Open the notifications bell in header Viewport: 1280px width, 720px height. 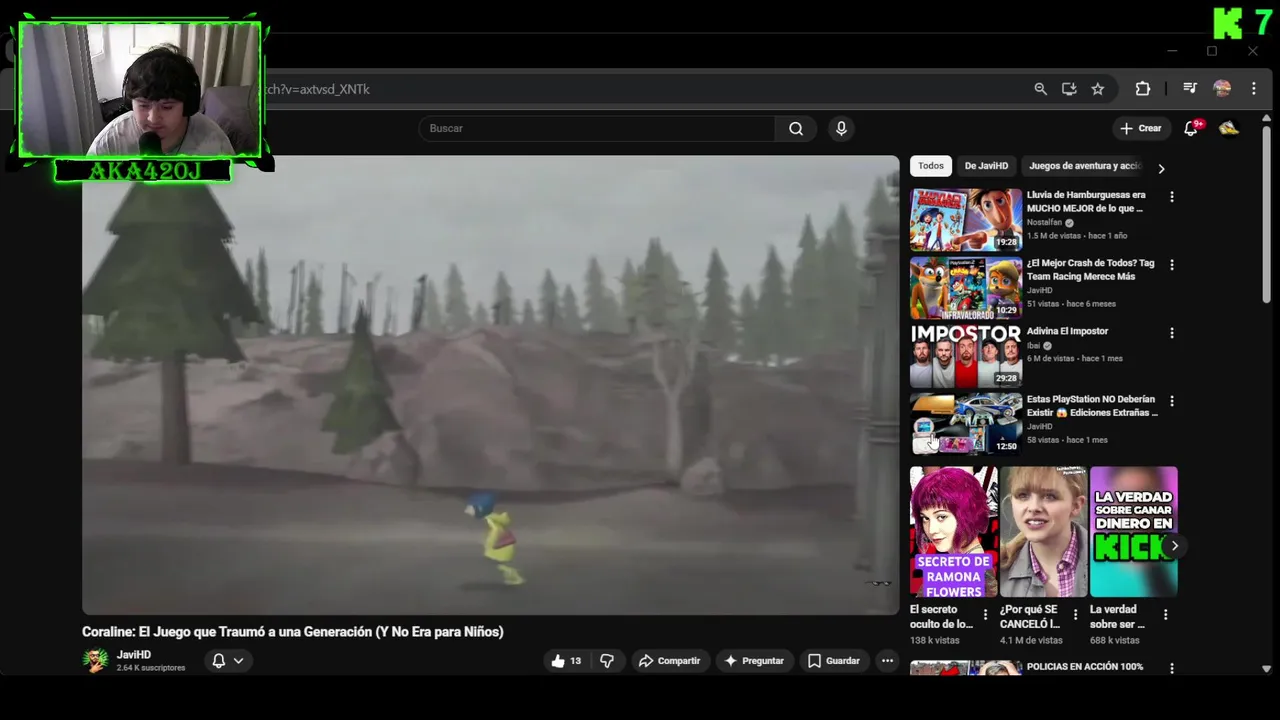click(x=1191, y=128)
